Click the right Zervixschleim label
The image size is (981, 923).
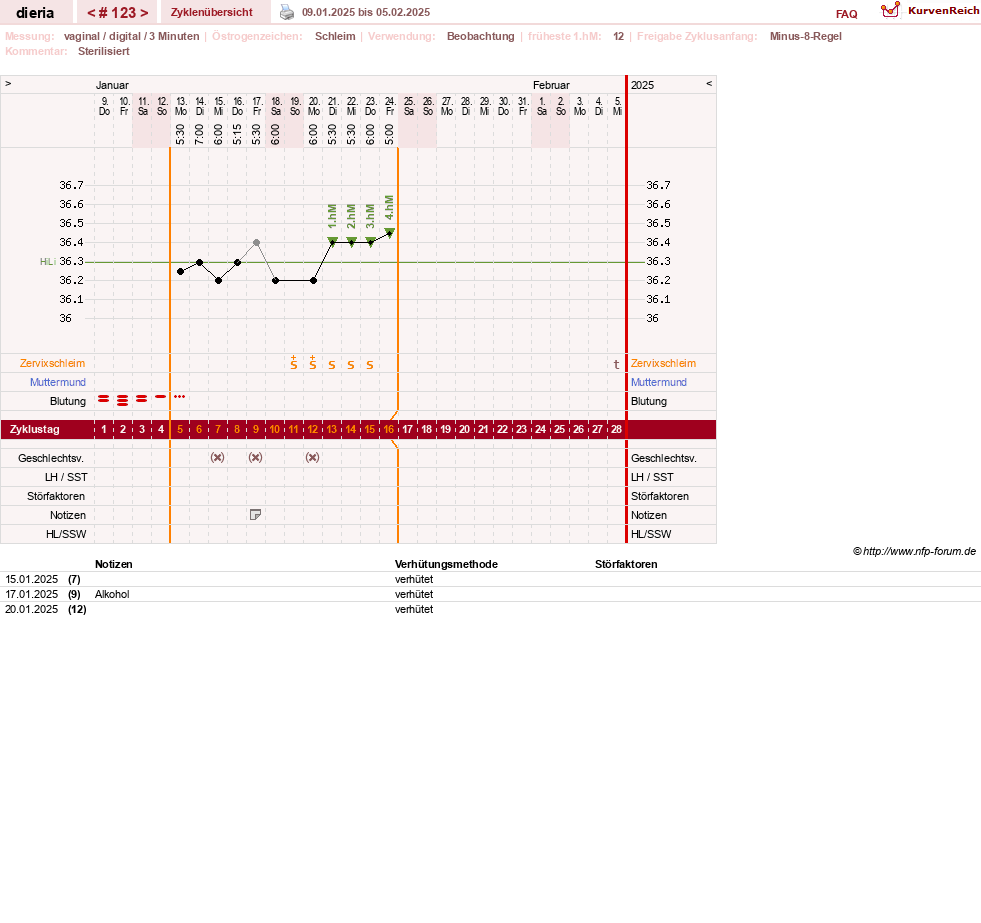[x=663, y=363]
